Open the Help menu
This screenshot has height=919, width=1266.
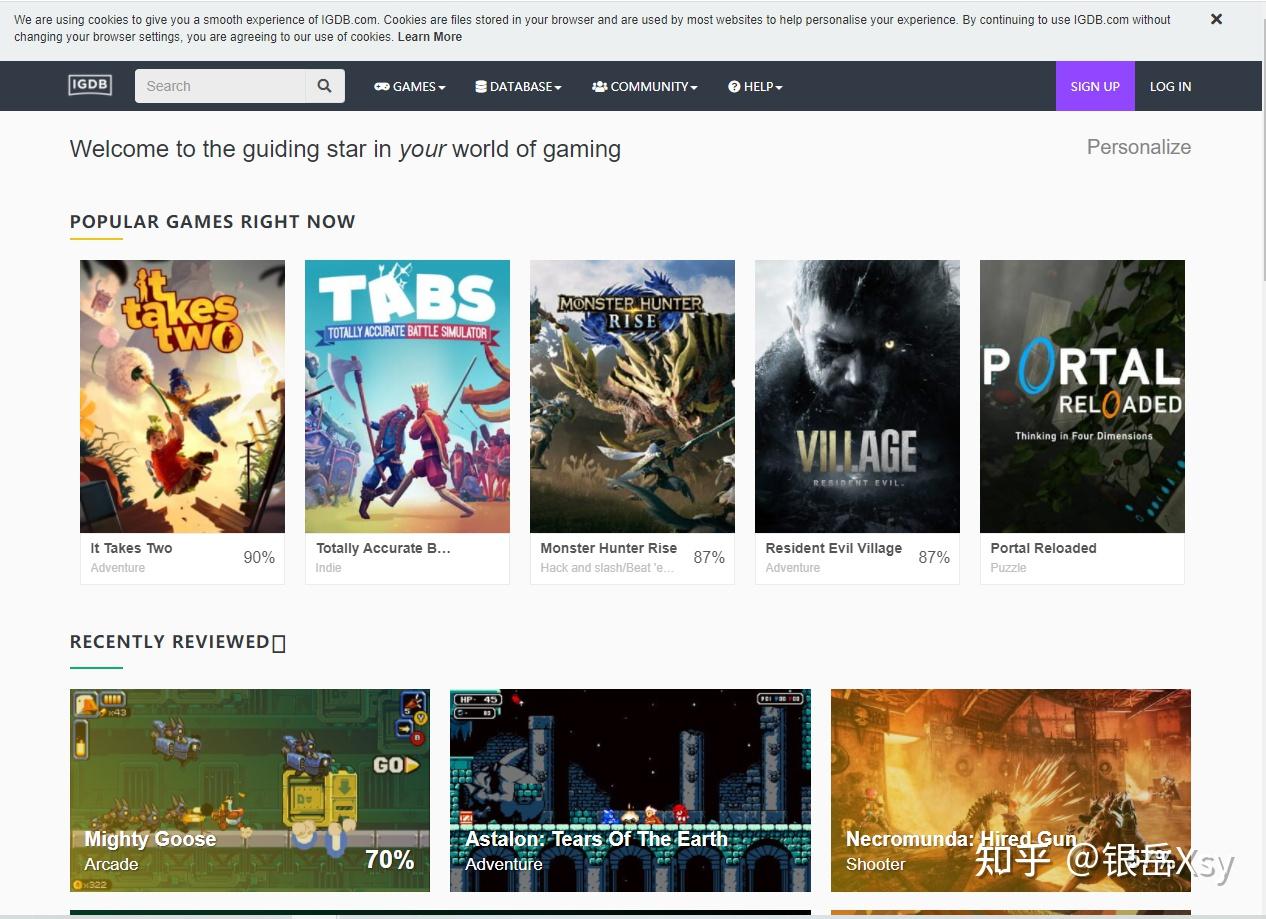coord(755,87)
